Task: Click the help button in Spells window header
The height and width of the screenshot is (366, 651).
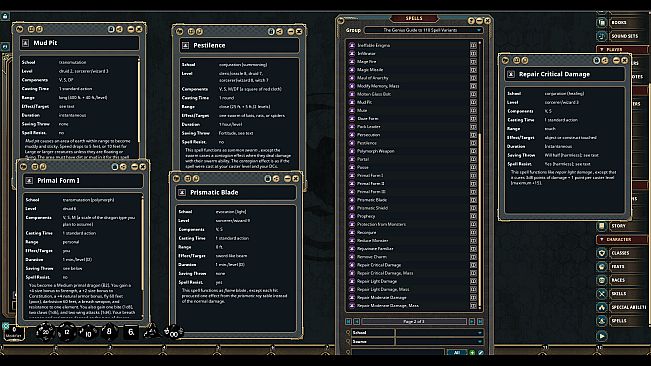Action: (x=471, y=20)
